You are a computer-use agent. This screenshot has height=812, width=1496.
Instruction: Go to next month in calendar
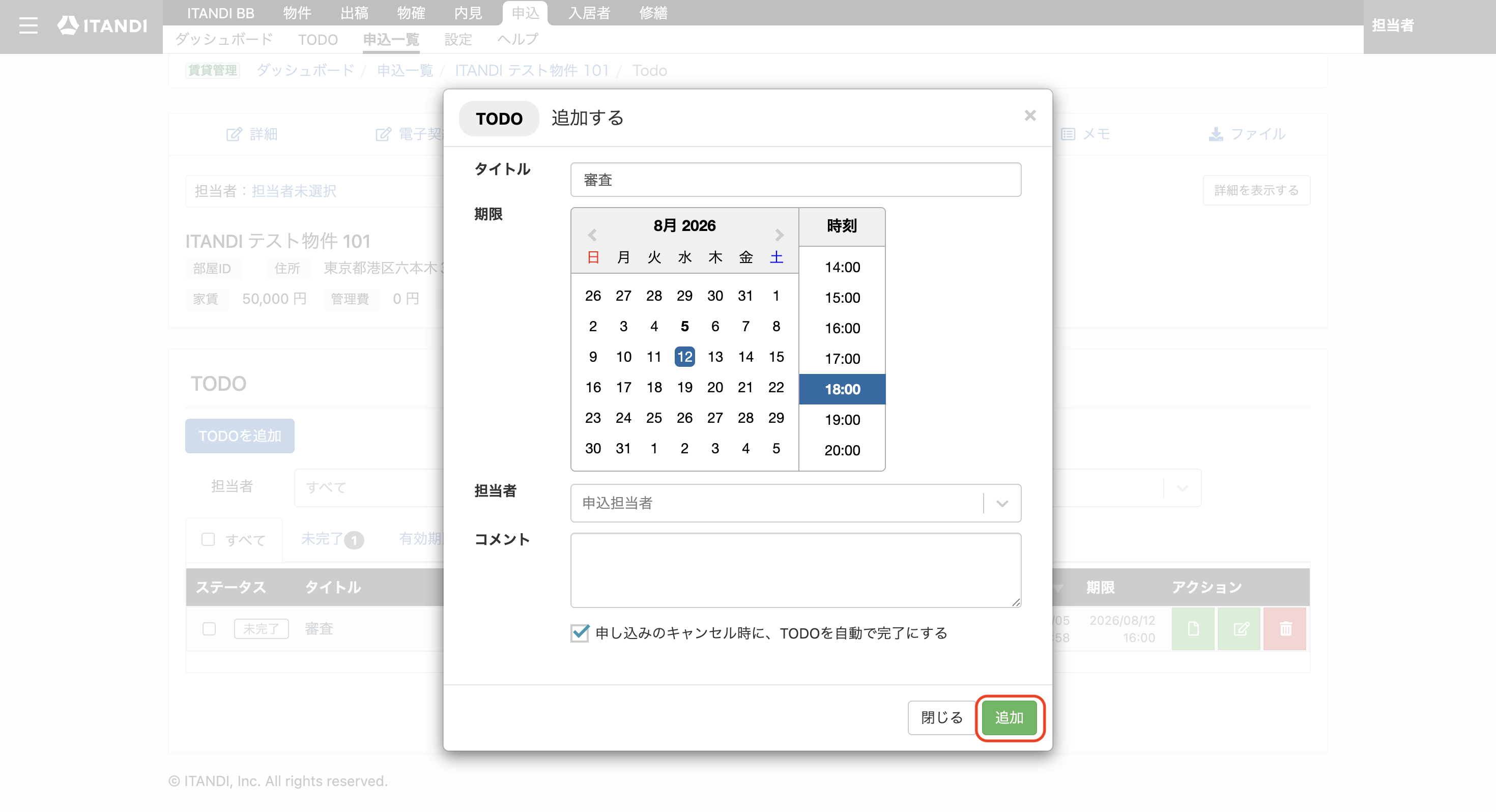(x=779, y=235)
